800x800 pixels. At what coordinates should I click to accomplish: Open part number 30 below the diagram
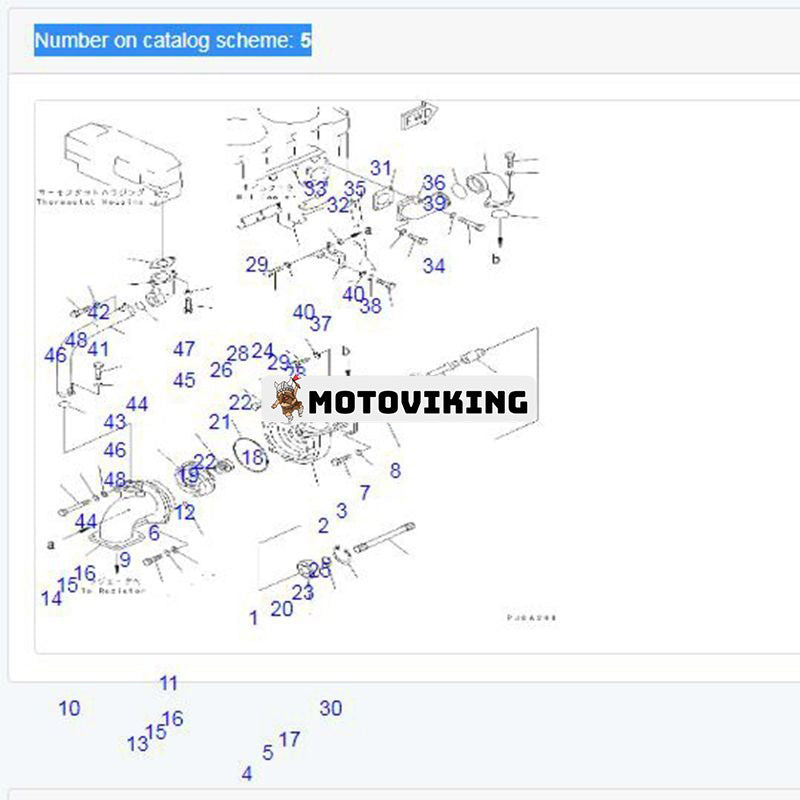coord(331,708)
